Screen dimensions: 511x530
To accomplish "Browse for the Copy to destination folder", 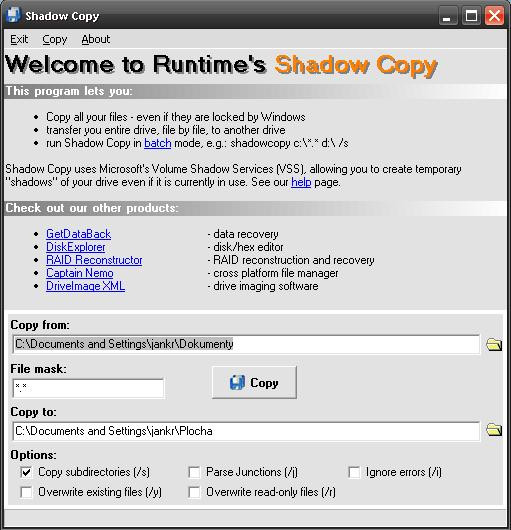I will click(494, 430).
